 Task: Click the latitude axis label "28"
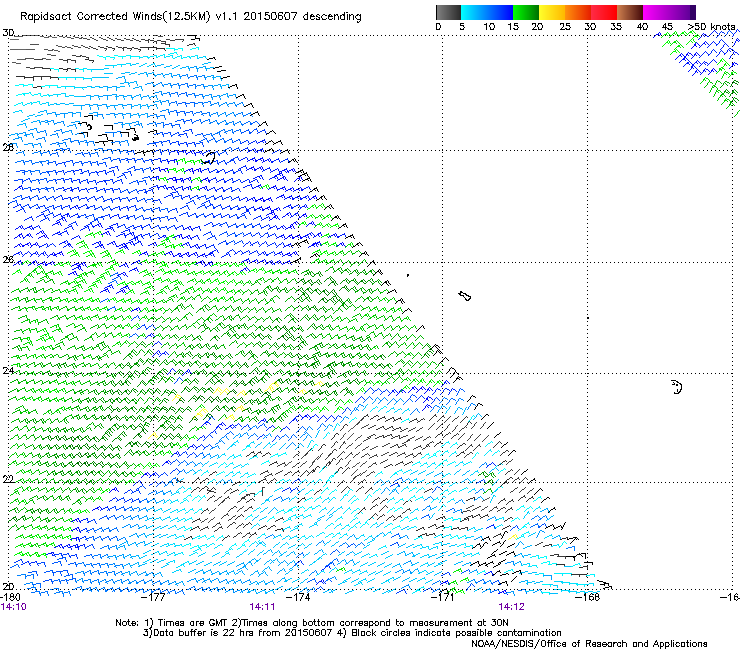pyautogui.click(x=8, y=147)
